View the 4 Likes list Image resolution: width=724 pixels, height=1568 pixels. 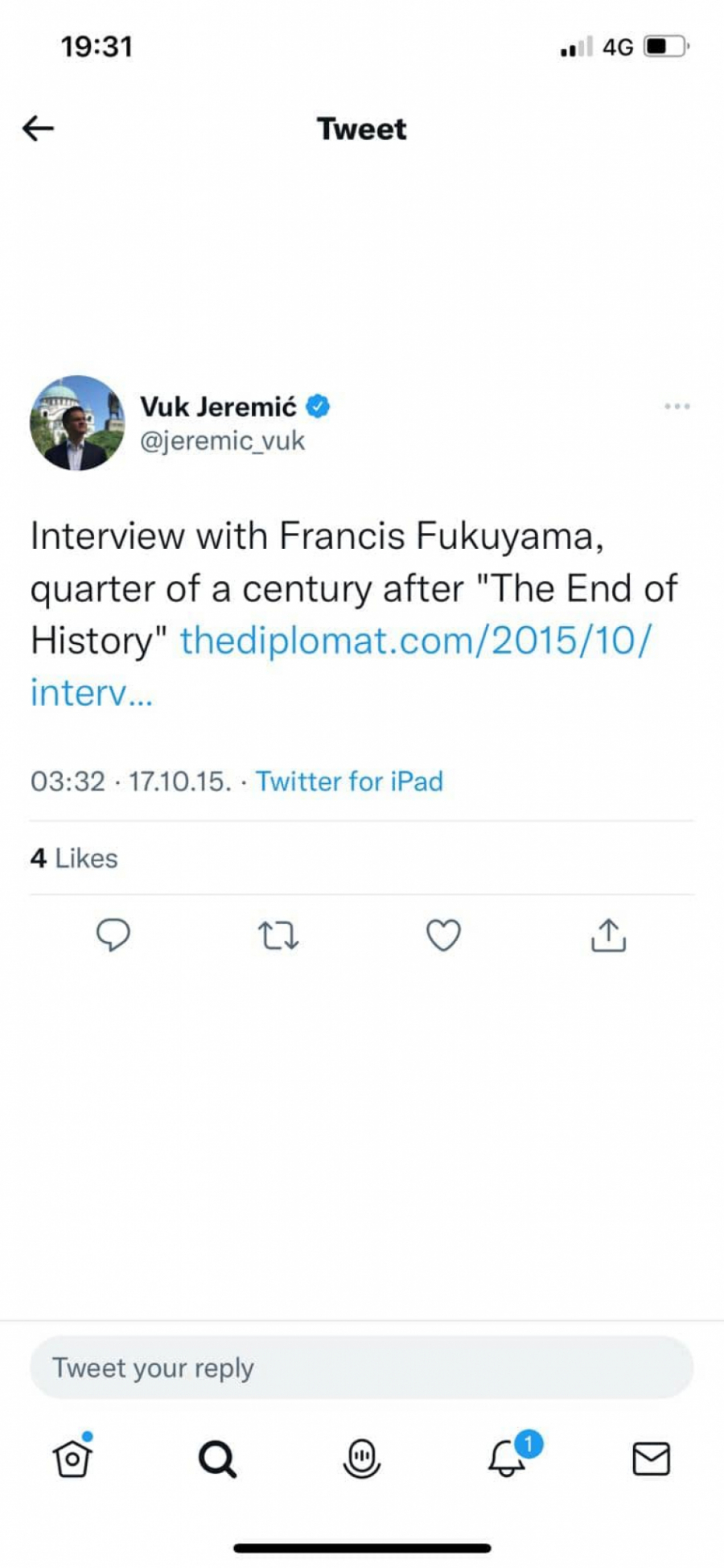(74, 858)
